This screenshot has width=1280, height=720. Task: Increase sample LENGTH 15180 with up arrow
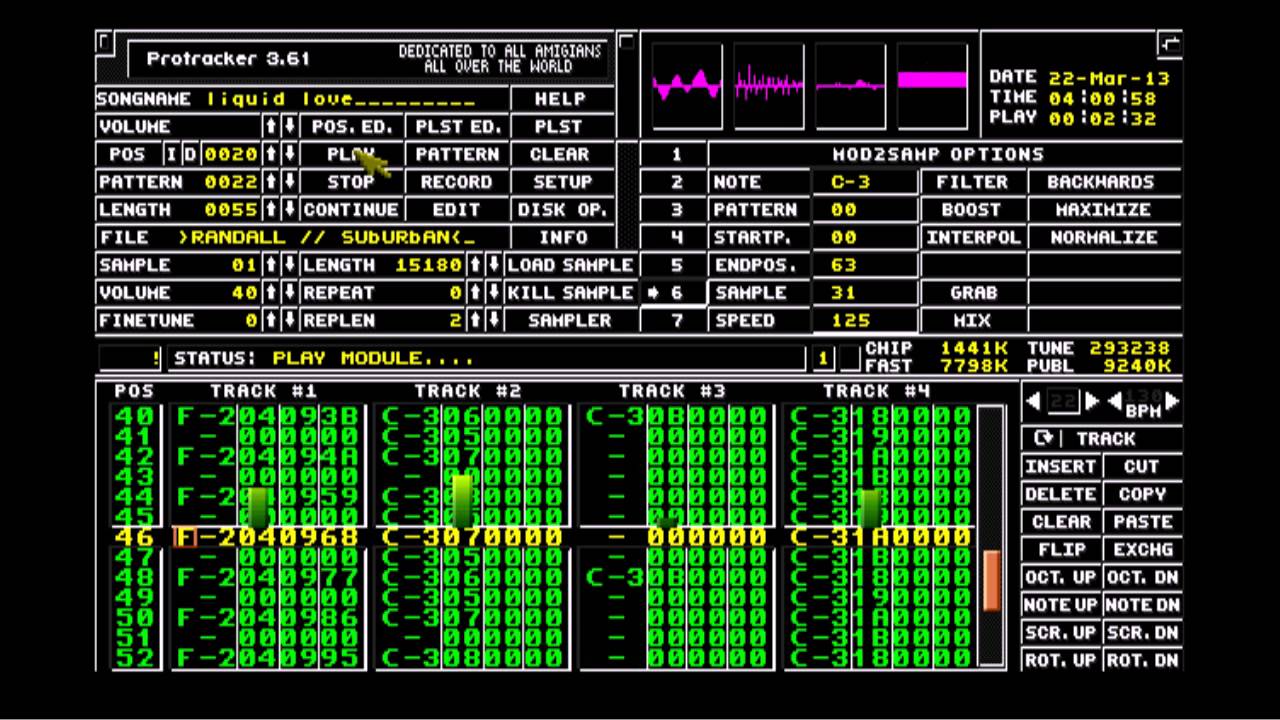point(475,265)
